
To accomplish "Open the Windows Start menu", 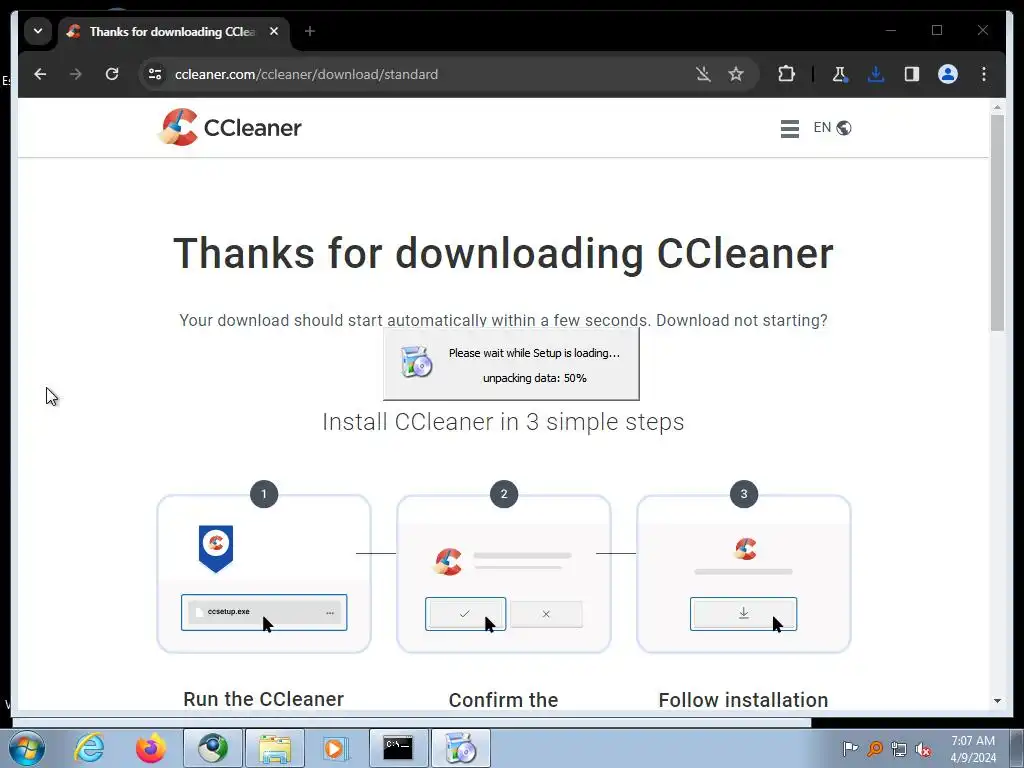I will pyautogui.click(x=27, y=748).
